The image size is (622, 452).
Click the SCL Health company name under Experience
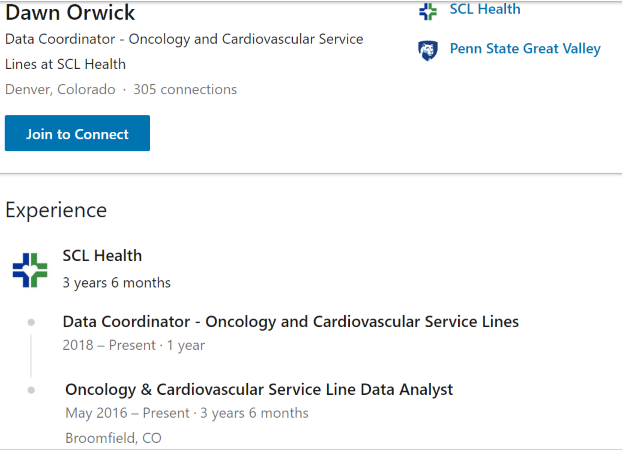coord(102,256)
